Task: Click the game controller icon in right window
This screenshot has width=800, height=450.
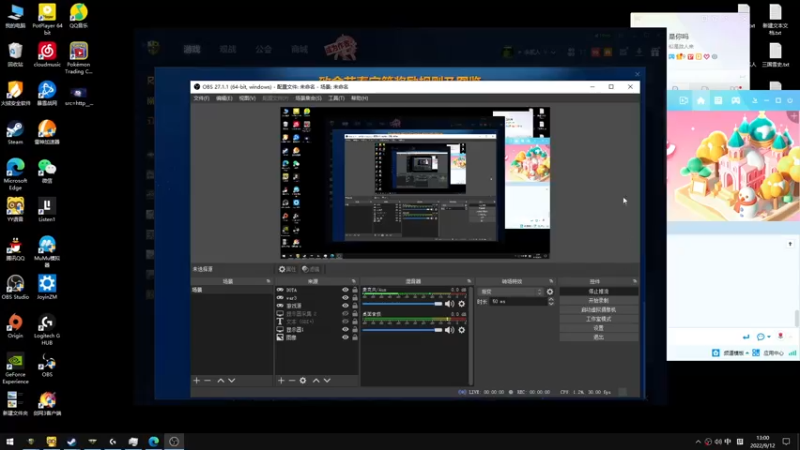Action: 736,101
